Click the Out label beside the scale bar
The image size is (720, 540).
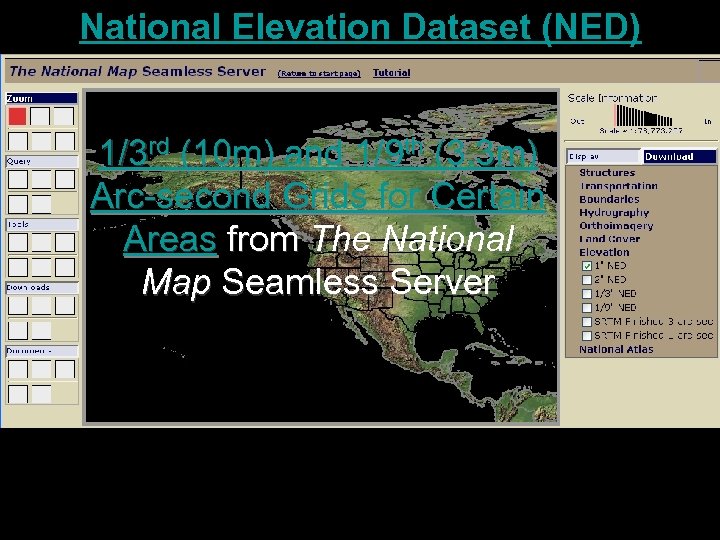pos(577,121)
